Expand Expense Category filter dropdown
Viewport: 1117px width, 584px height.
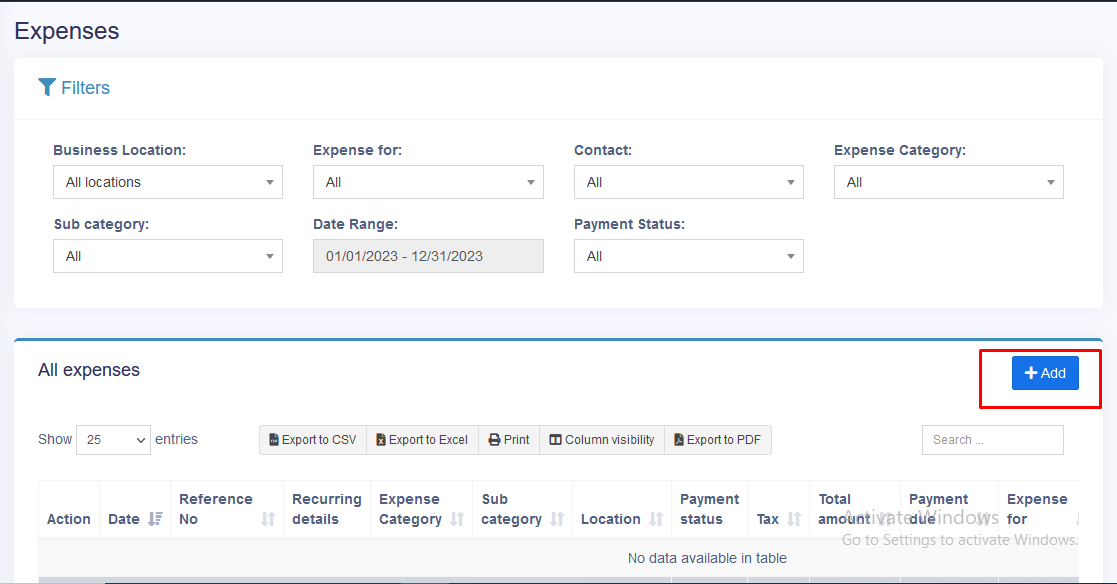[x=948, y=182]
